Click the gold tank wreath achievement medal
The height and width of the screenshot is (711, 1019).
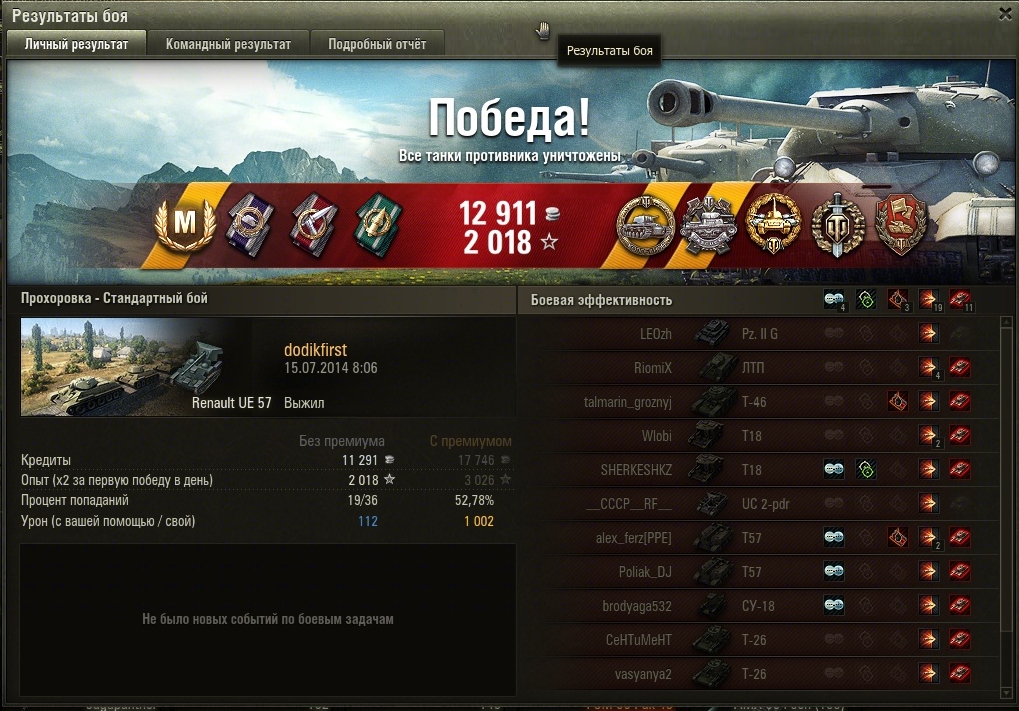pyautogui.click(x=773, y=225)
